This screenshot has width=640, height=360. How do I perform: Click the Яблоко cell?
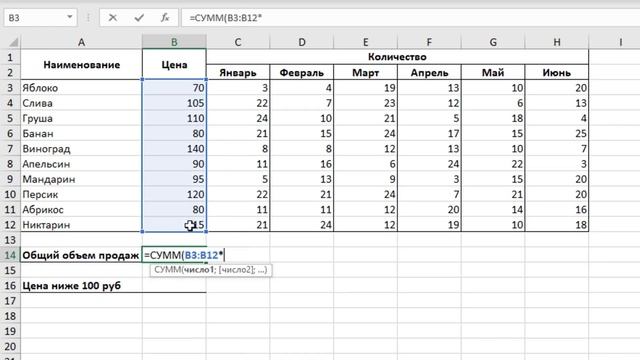[81, 88]
